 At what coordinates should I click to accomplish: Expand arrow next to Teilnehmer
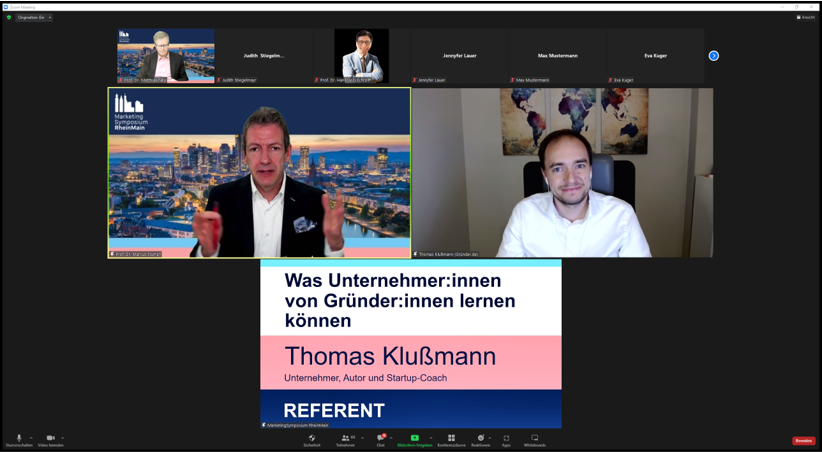(362, 437)
